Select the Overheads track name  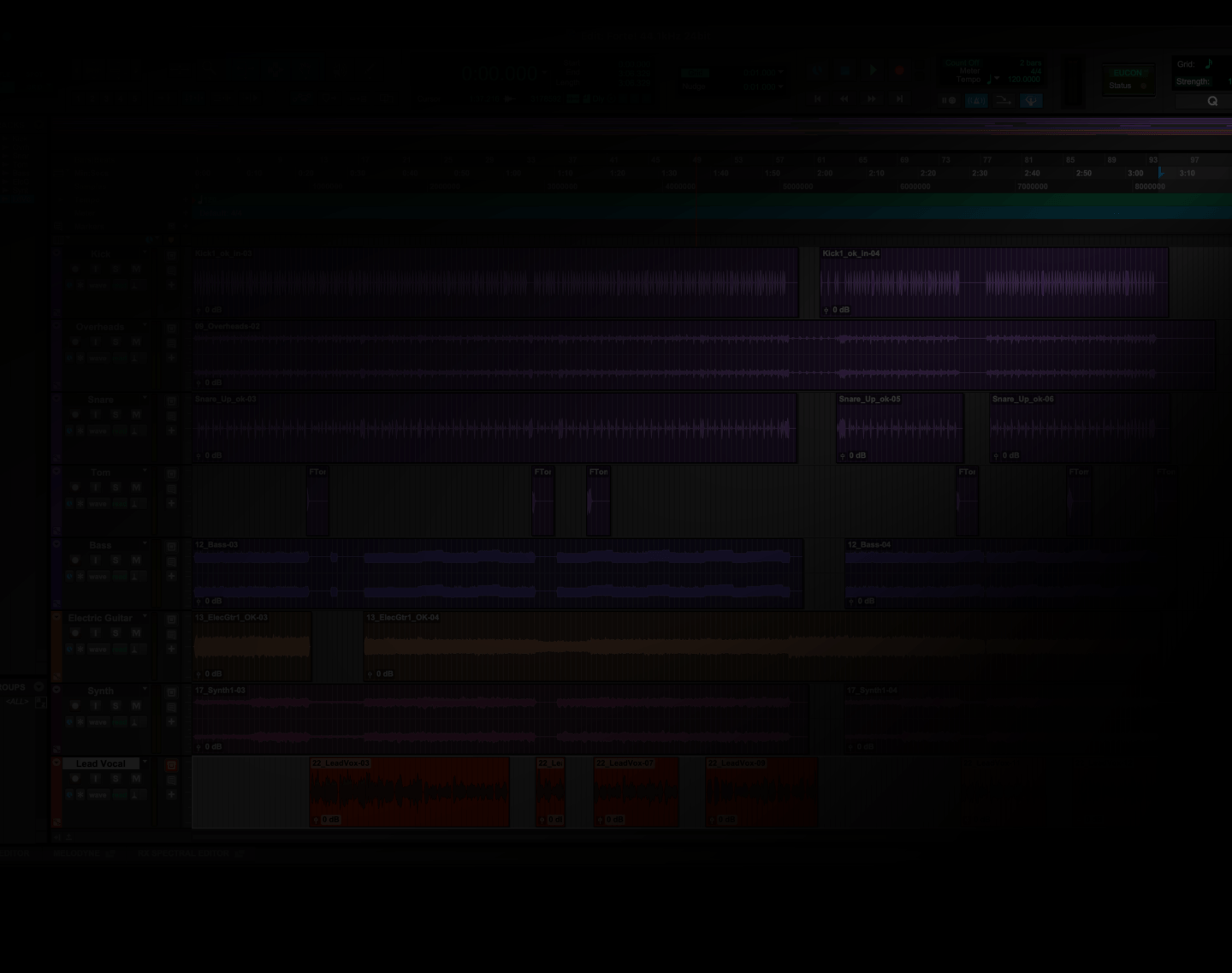click(x=100, y=327)
